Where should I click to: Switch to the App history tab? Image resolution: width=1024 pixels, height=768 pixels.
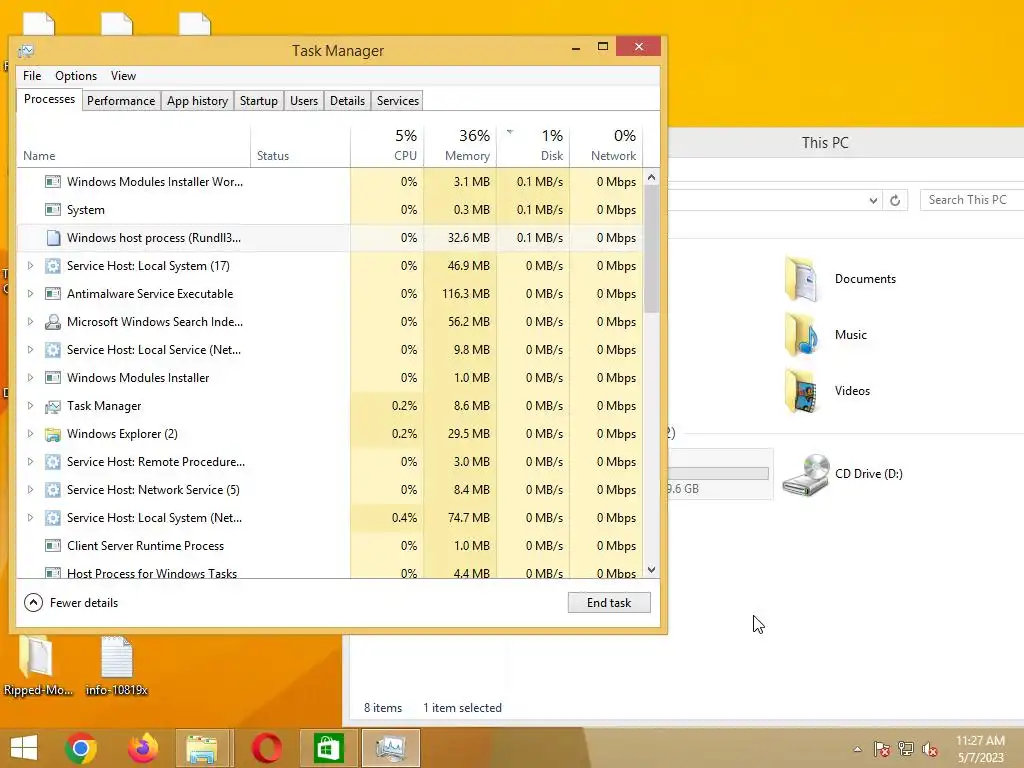tap(197, 101)
